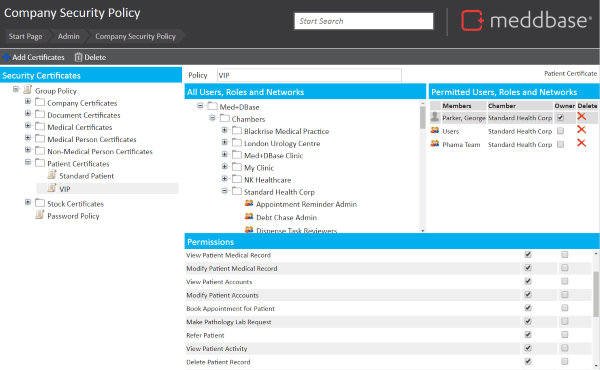
Task: Click users tree scrollbar thumb
Action: [x=422, y=117]
